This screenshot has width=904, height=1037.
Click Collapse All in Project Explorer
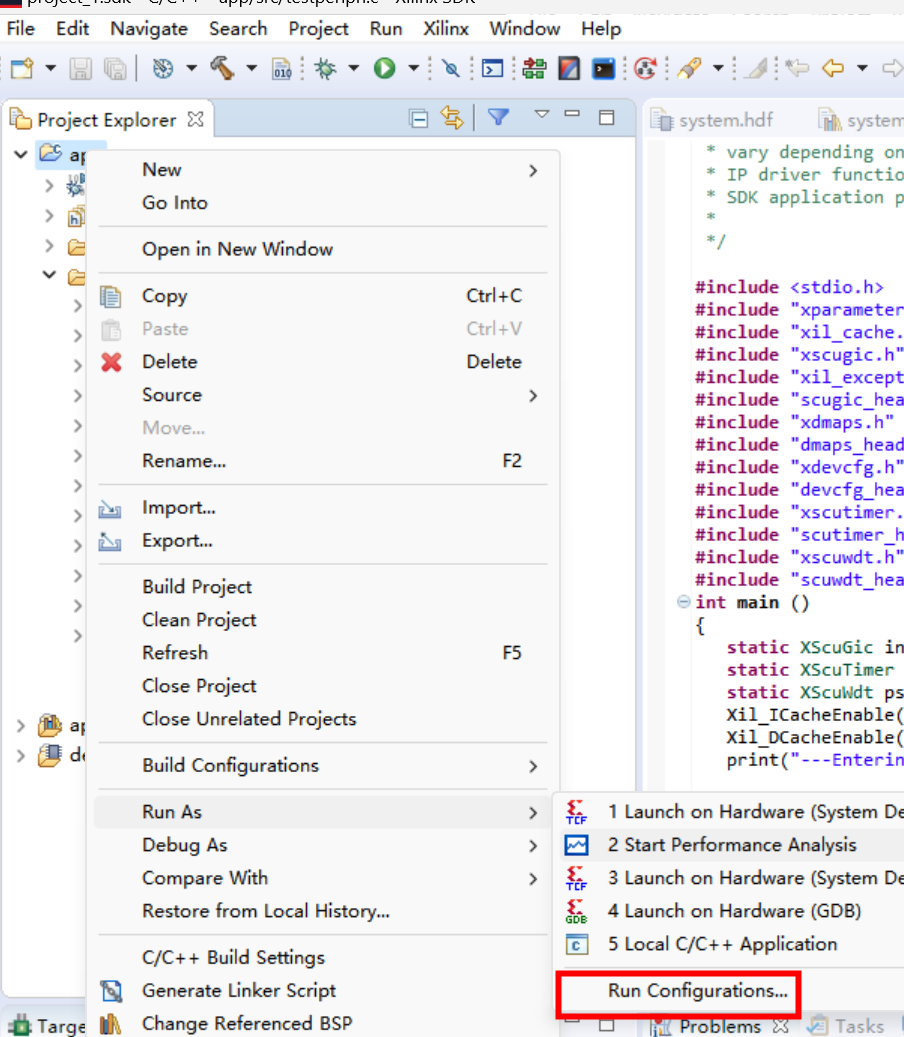419,119
